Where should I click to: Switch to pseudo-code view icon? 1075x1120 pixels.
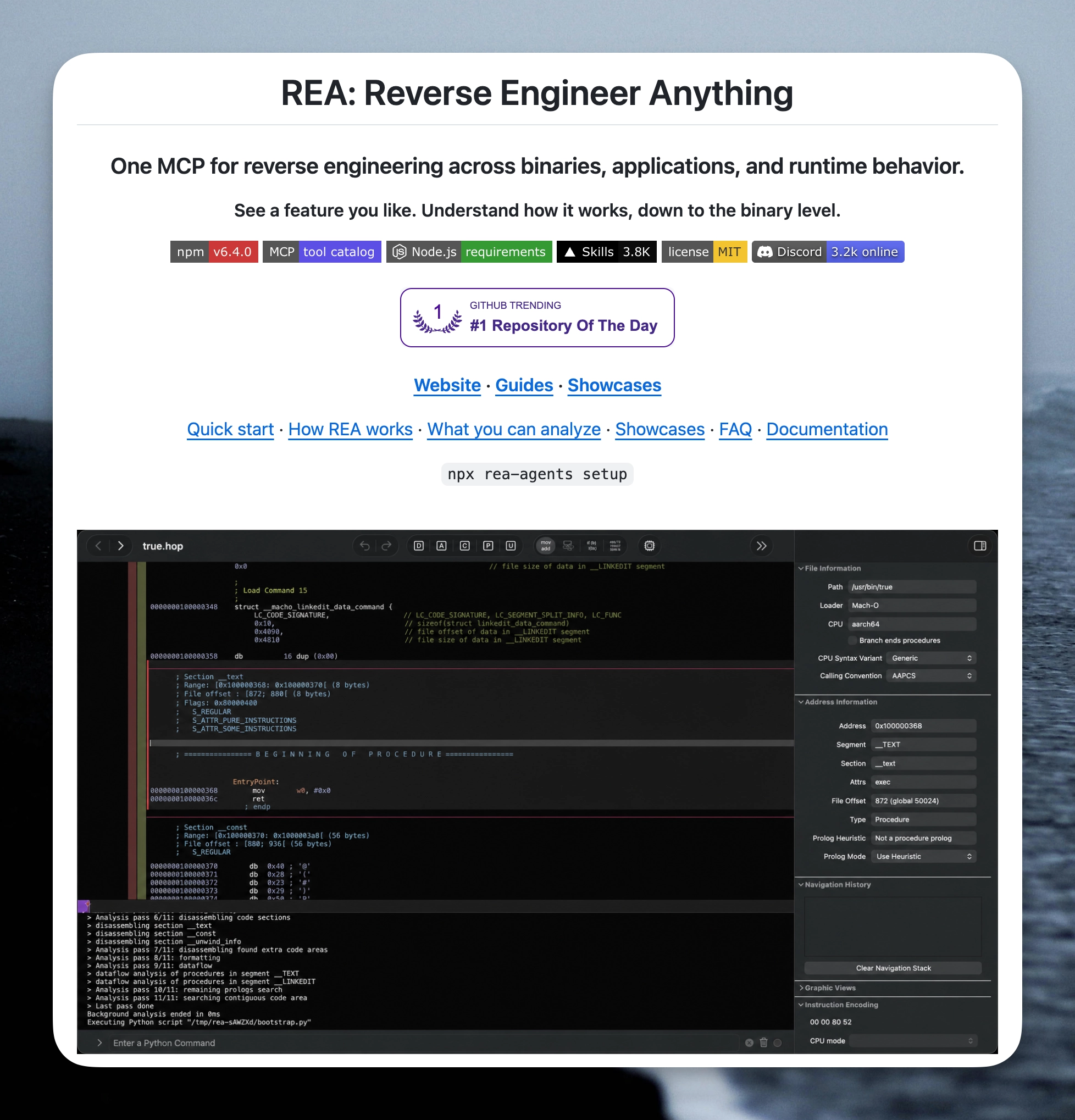[x=592, y=546]
